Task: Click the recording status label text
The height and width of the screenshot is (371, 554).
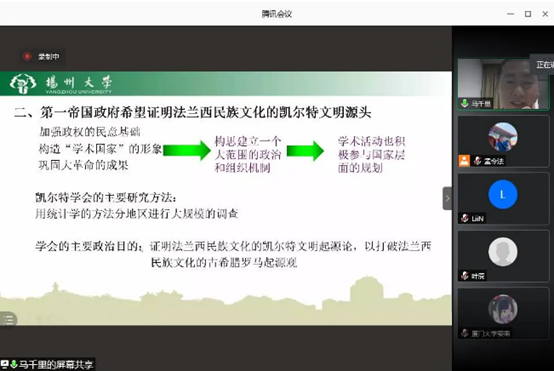Action: (49, 57)
